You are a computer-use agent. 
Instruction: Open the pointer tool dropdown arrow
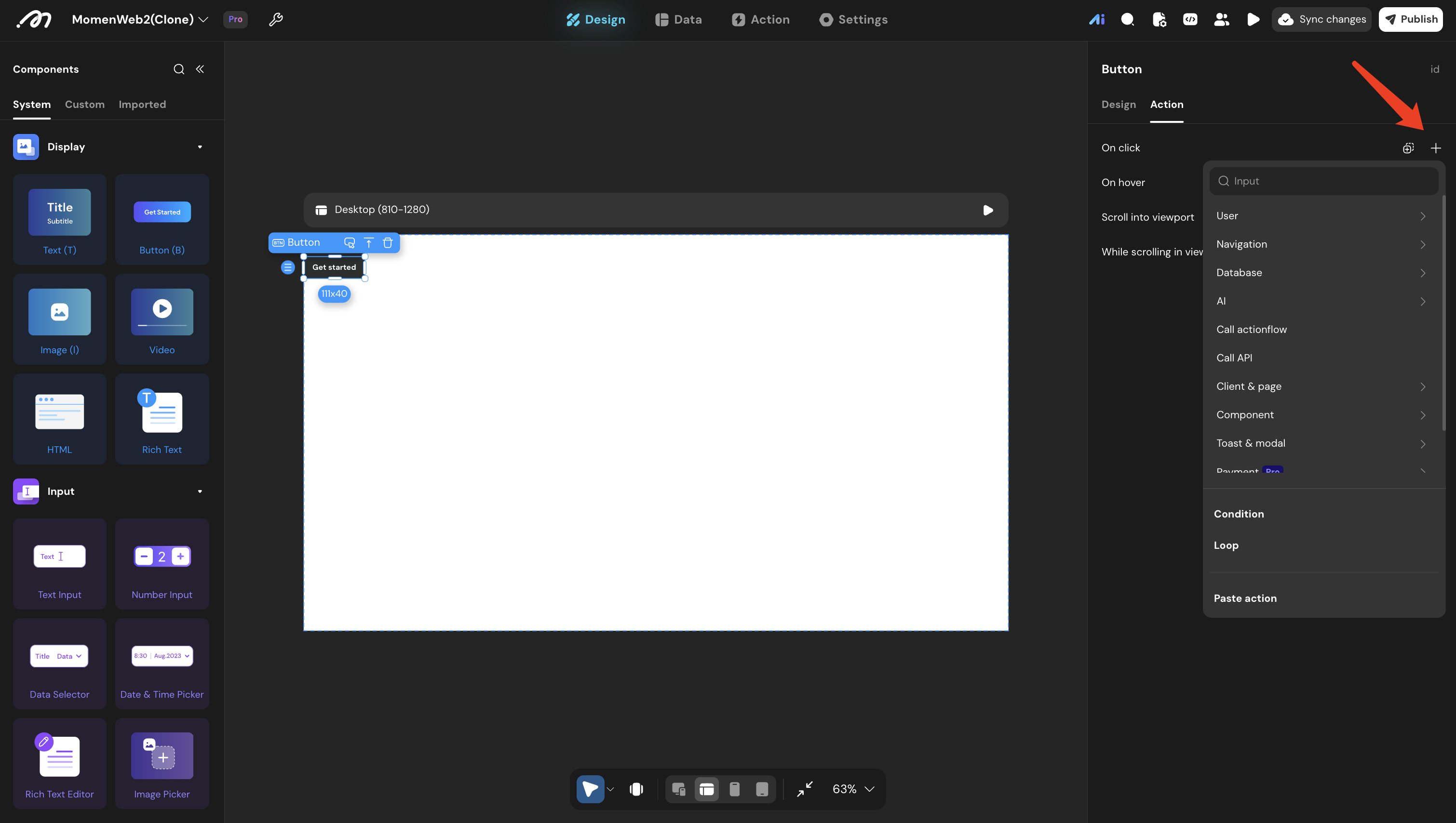pyautogui.click(x=610, y=789)
